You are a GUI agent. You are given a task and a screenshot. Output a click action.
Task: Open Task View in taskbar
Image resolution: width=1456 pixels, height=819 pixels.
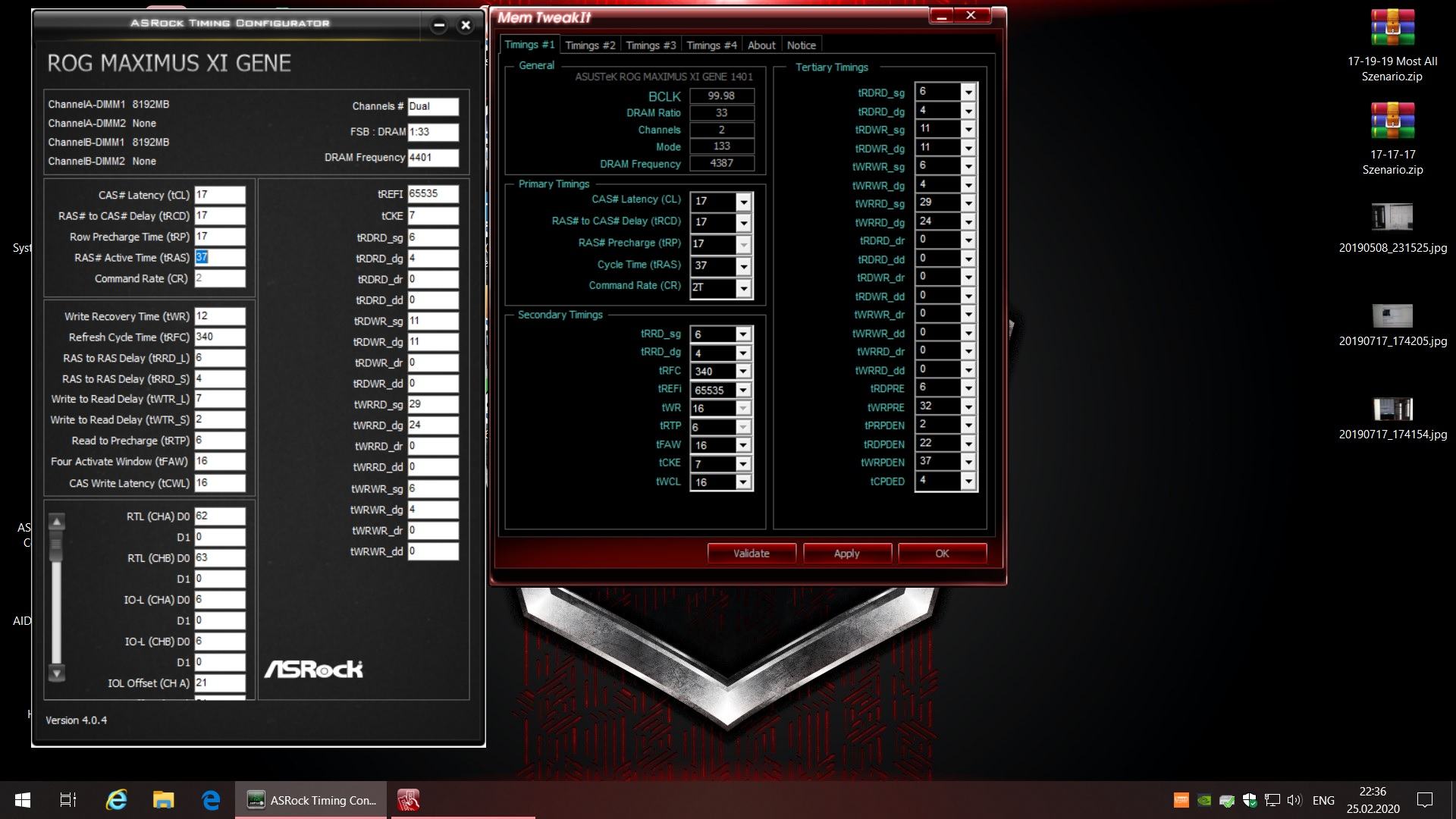pyautogui.click(x=68, y=800)
